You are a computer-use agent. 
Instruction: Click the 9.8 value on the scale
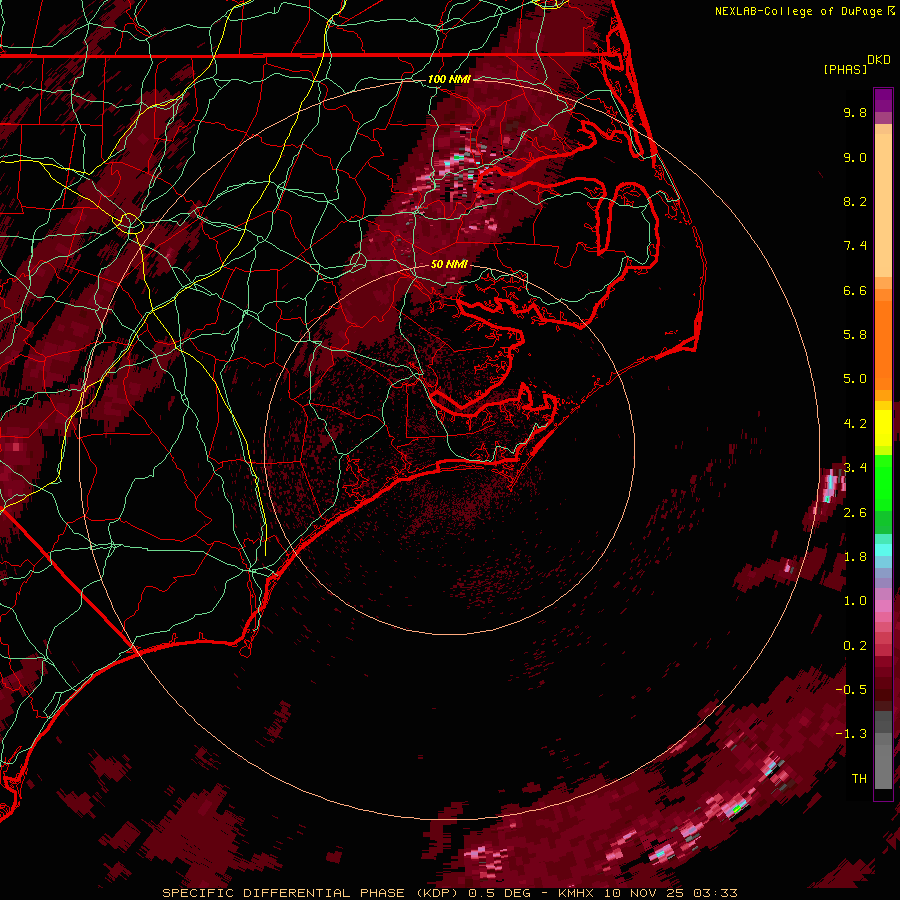pos(855,112)
